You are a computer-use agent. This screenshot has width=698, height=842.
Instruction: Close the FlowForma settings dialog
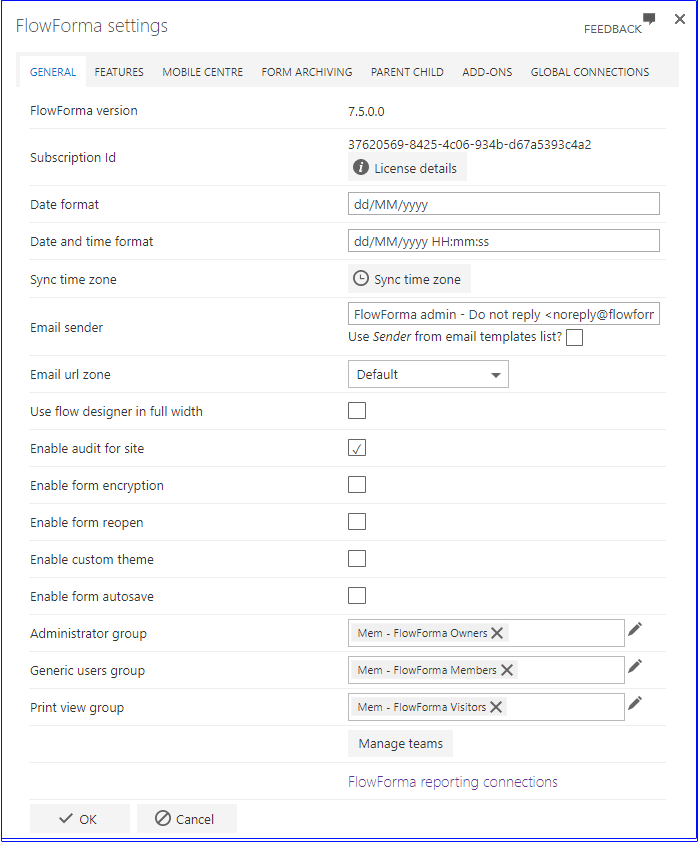coord(680,19)
